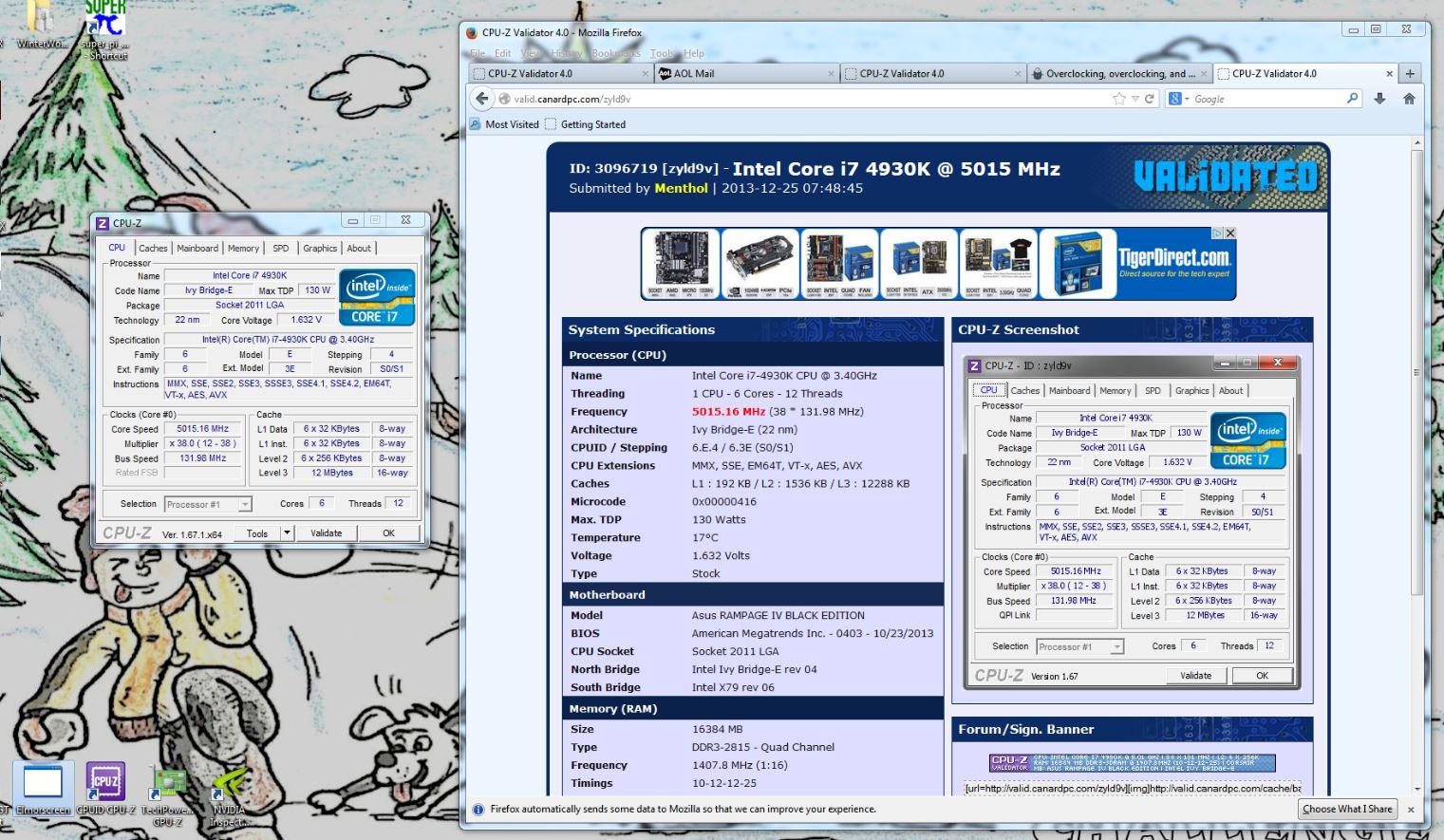Screen dimensions: 1444x840
Task: Click the Core Speed value in CPU-Z window
Action: 202,428
